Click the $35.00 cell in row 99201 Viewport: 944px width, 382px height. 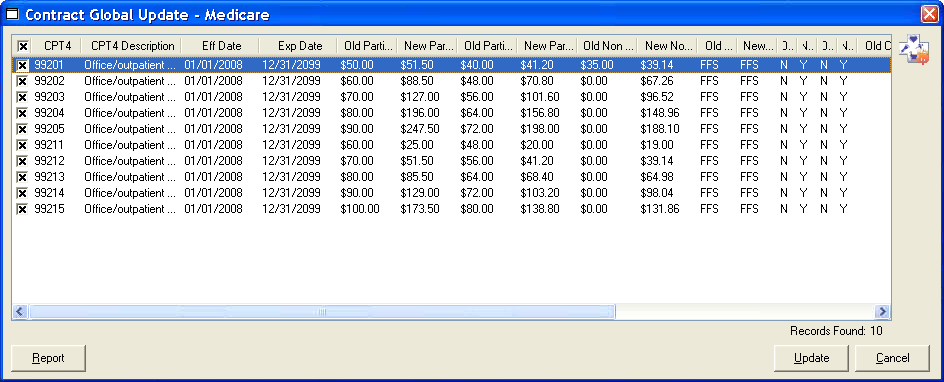pos(597,64)
